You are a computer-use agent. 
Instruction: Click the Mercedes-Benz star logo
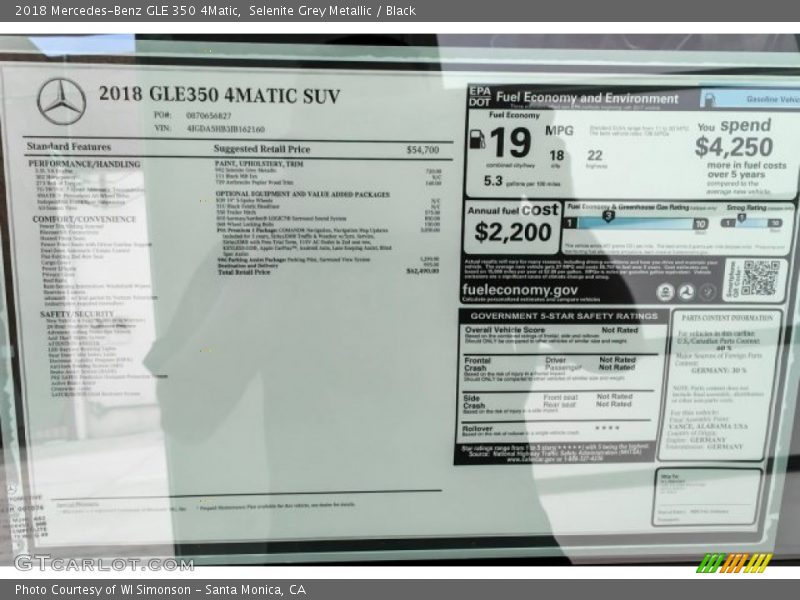pos(62,102)
